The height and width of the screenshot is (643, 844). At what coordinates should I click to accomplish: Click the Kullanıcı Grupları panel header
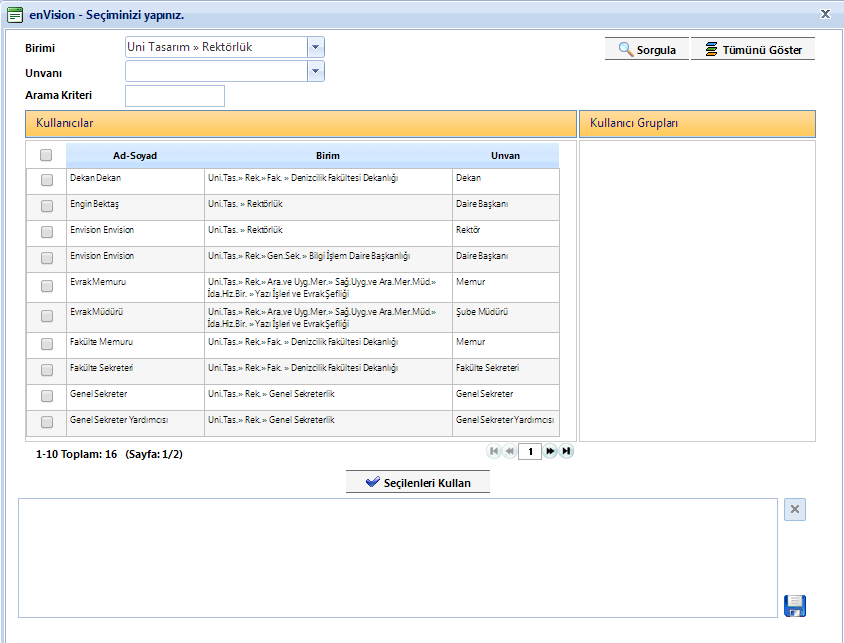click(698, 124)
